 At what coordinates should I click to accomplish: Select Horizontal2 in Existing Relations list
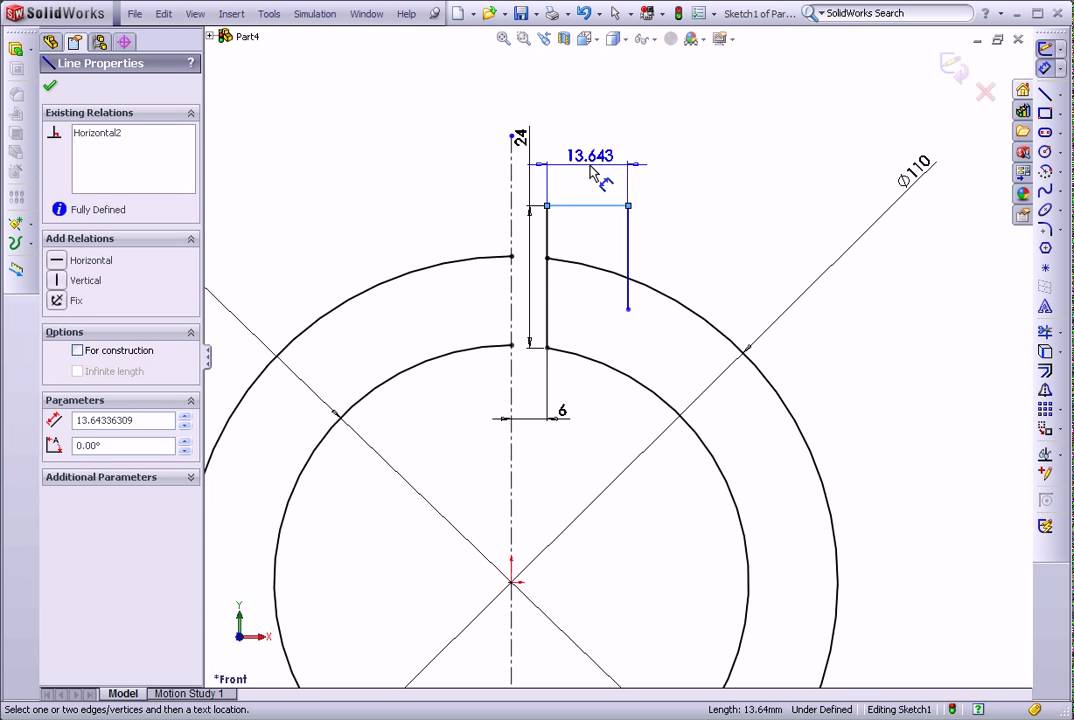(97, 133)
